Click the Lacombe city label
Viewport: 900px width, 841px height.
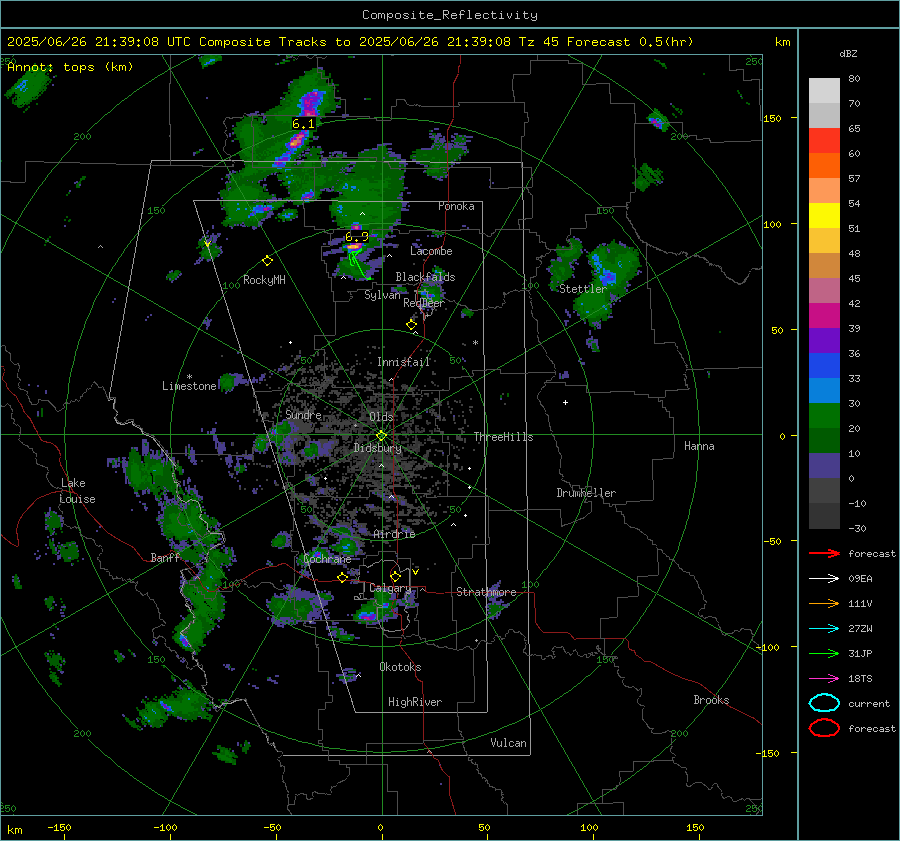[x=431, y=251]
